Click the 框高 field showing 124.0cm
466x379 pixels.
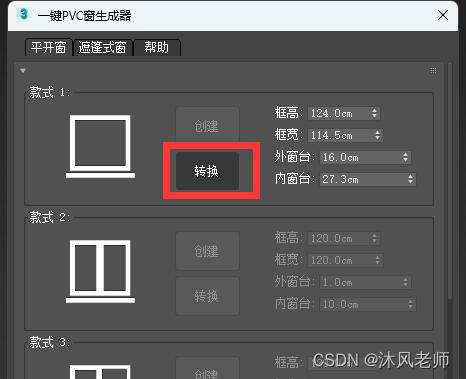(344, 113)
